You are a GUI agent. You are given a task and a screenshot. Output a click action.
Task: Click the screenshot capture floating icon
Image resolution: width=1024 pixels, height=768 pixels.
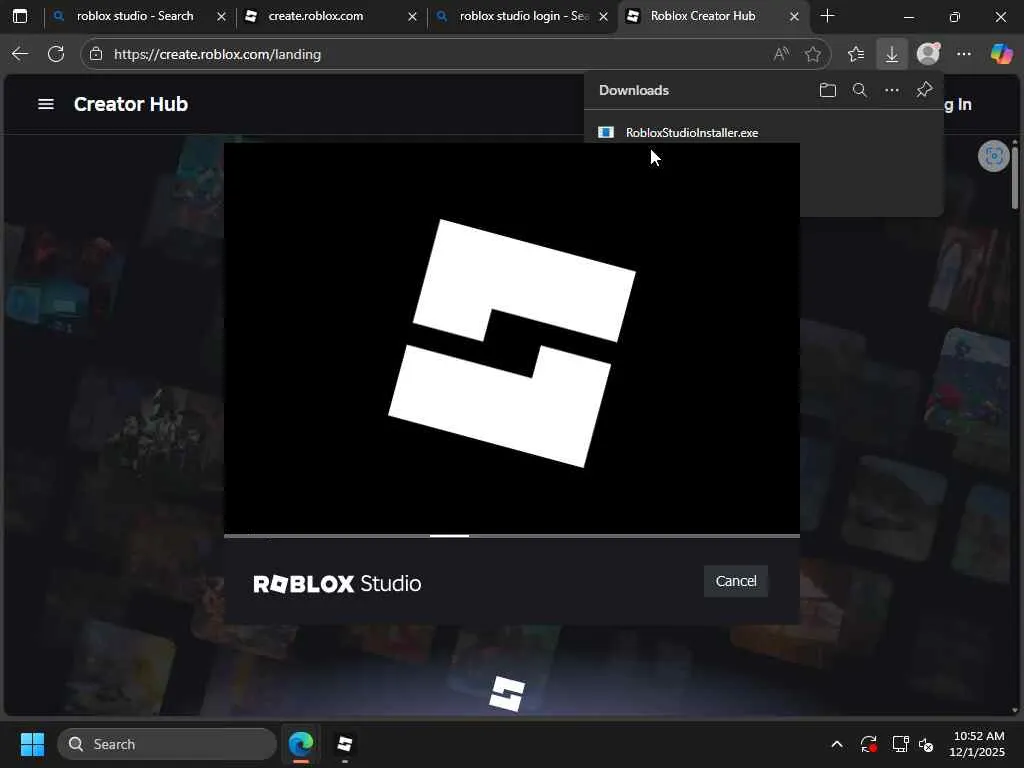point(993,156)
